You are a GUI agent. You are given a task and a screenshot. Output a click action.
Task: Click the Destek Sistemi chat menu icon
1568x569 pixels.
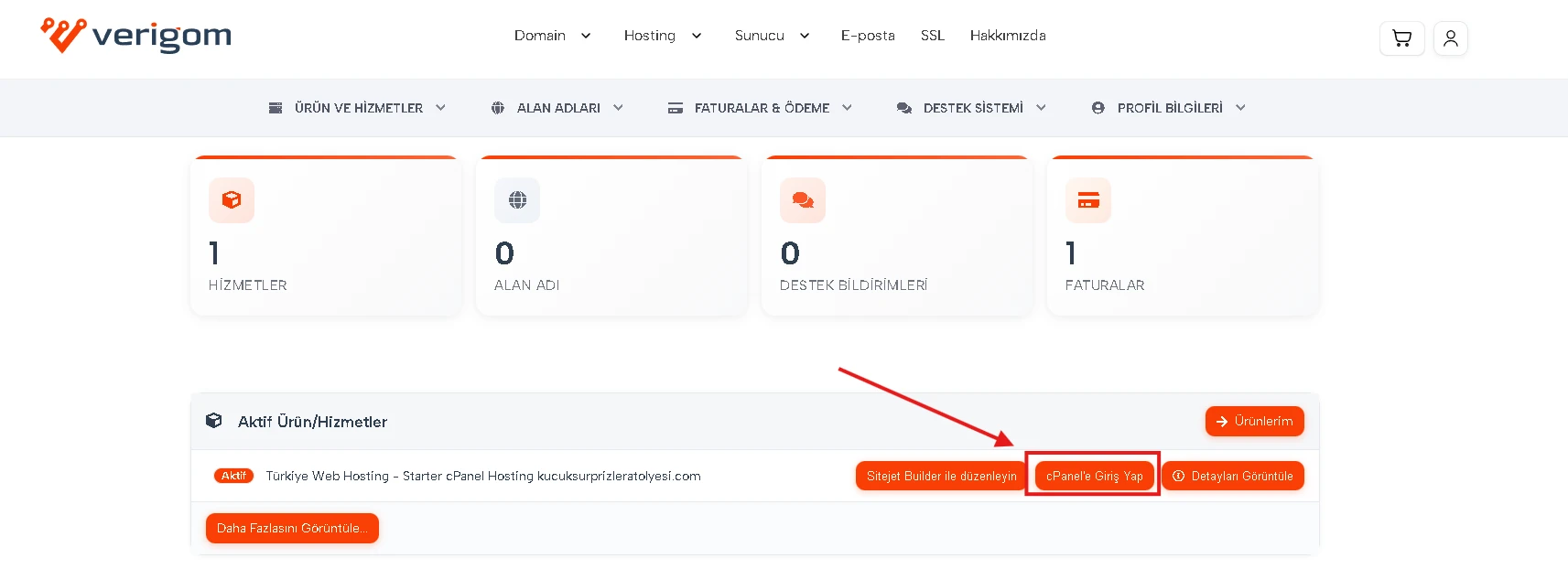(x=904, y=108)
